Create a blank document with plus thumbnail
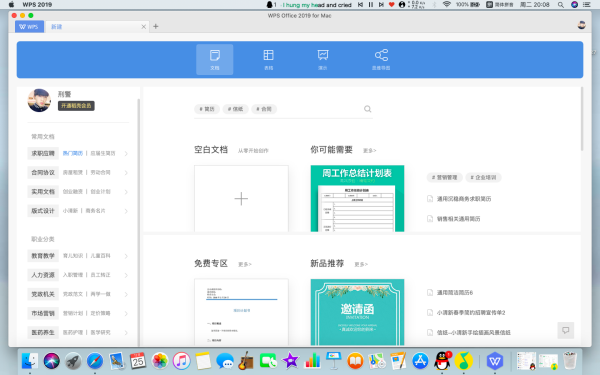 (241, 199)
